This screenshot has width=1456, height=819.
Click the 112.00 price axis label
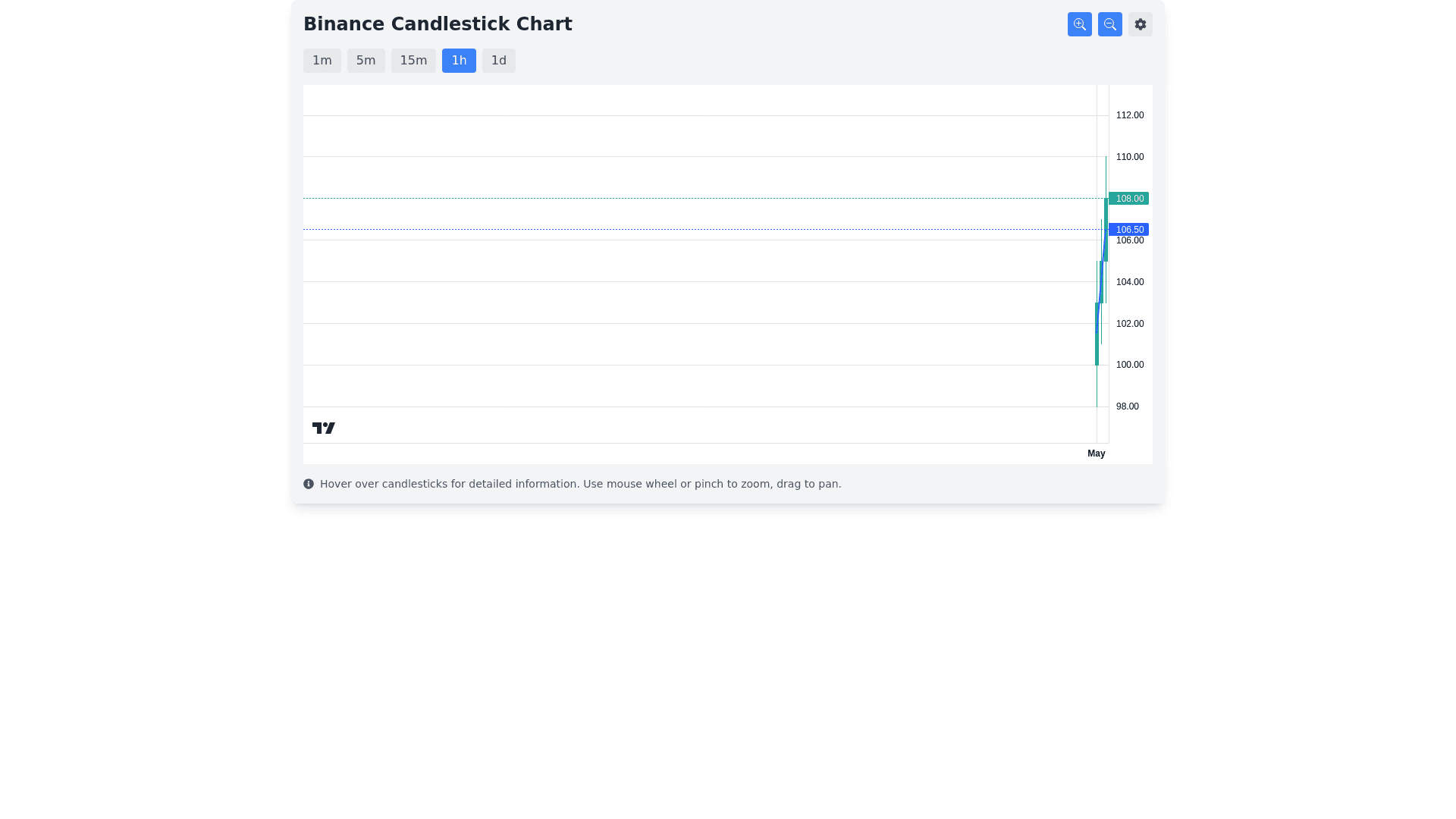tap(1129, 115)
